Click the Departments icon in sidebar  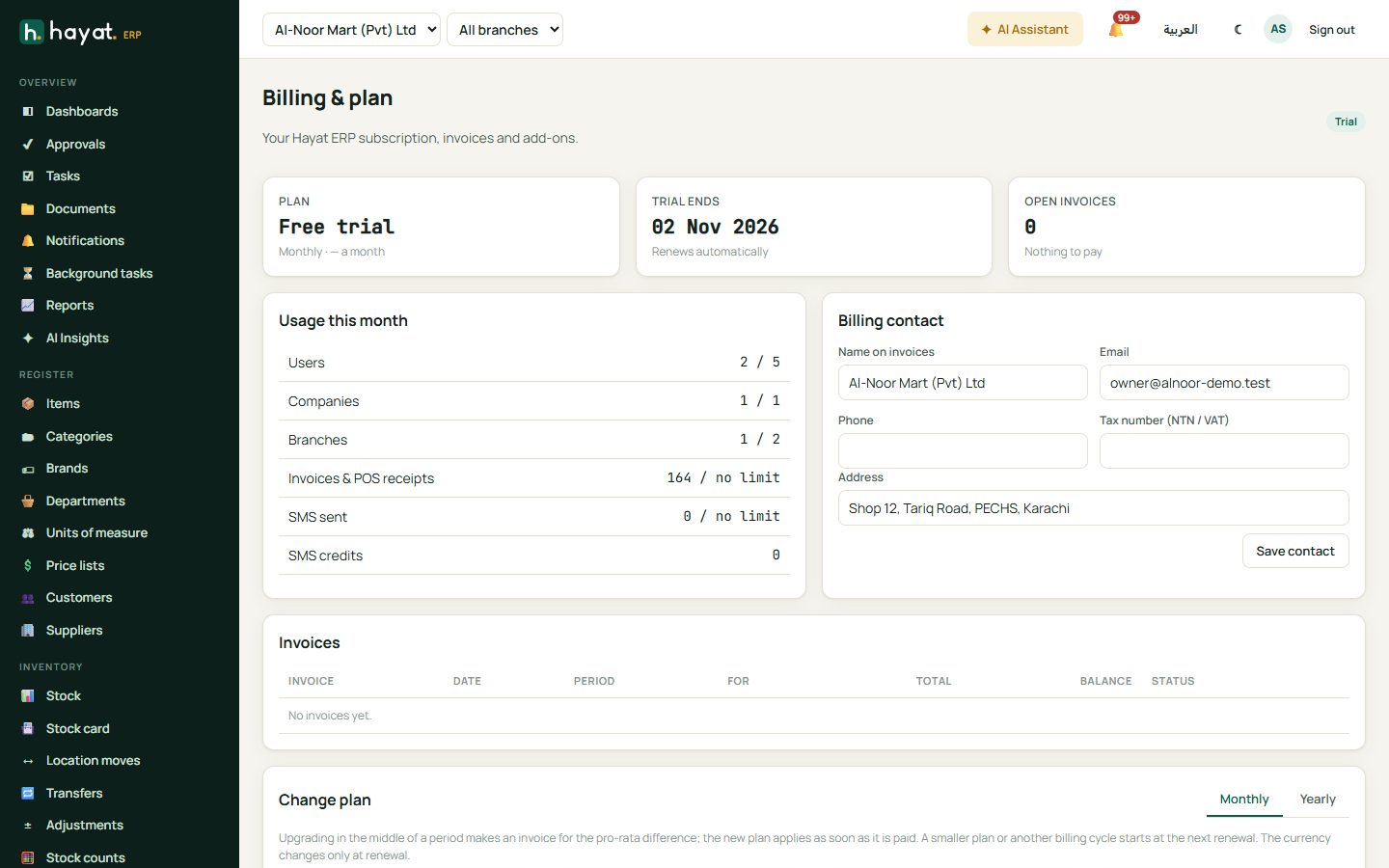tap(28, 502)
